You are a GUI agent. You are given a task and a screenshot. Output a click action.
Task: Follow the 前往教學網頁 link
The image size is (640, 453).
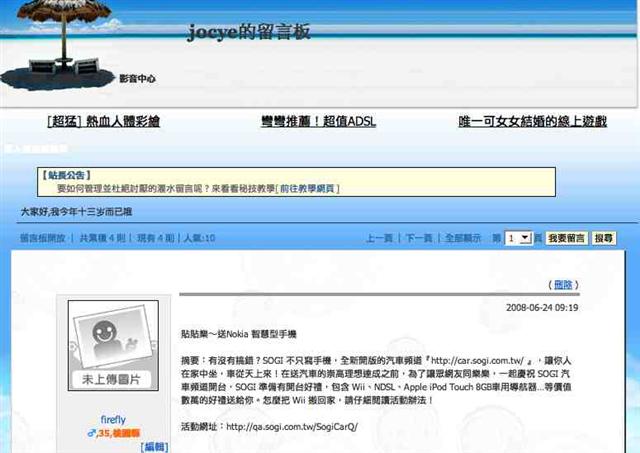(307, 188)
